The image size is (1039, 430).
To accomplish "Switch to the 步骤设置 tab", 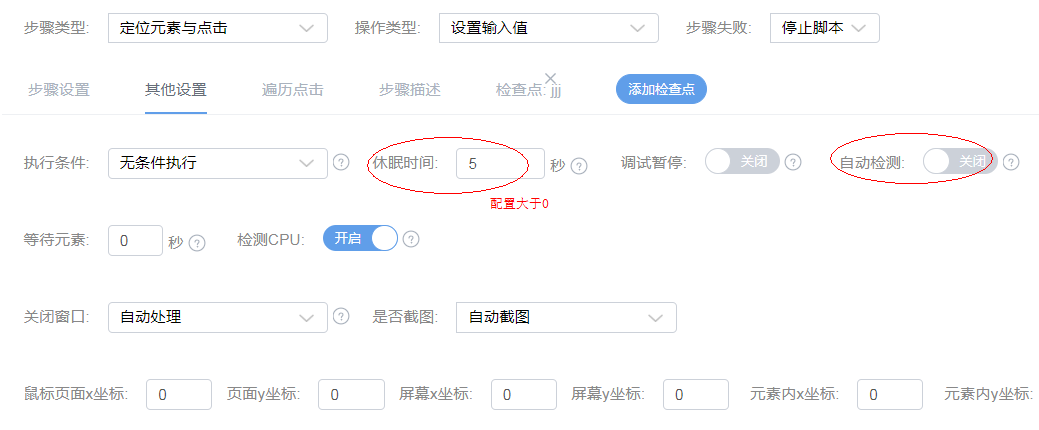I will [x=59, y=90].
